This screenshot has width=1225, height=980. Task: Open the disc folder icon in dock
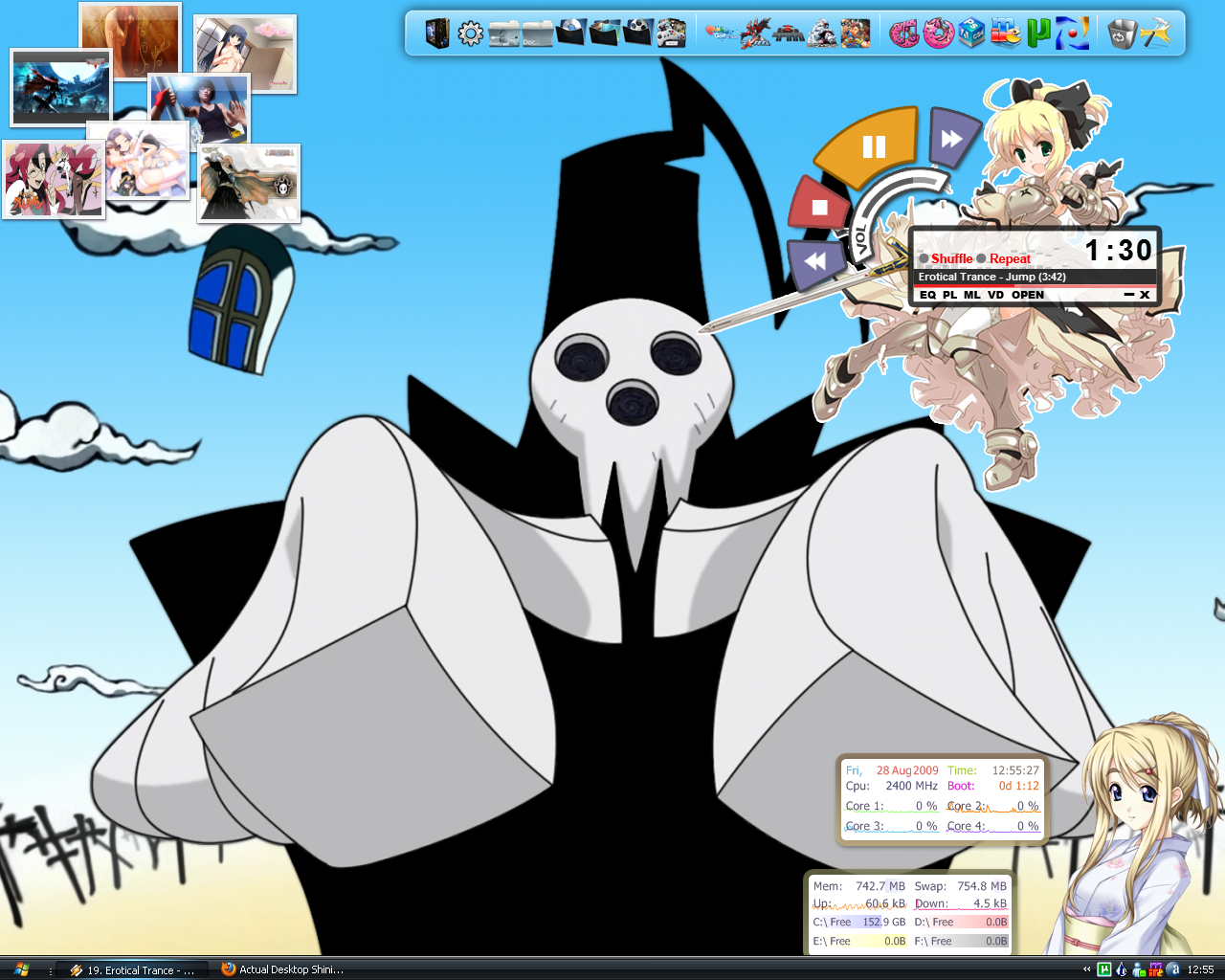point(570,33)
